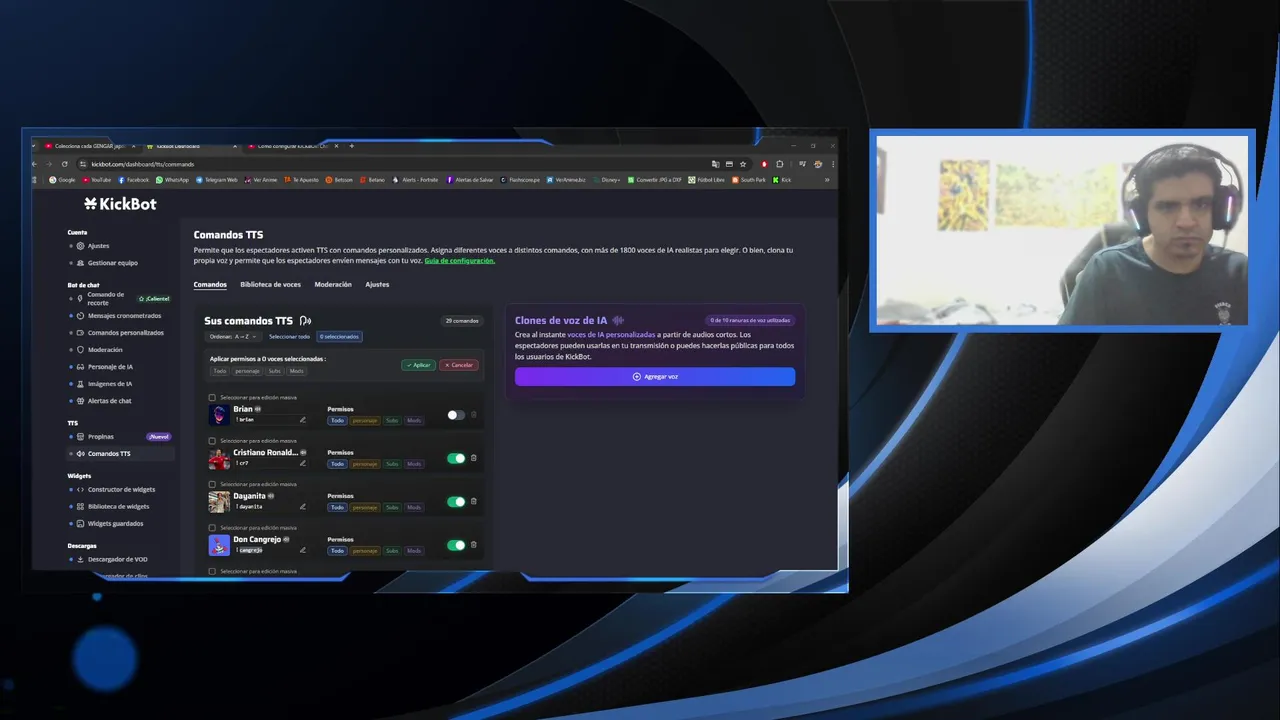
Task: Reload the page in Chrome
Action: pyautogui.click(x=65, y=164)
